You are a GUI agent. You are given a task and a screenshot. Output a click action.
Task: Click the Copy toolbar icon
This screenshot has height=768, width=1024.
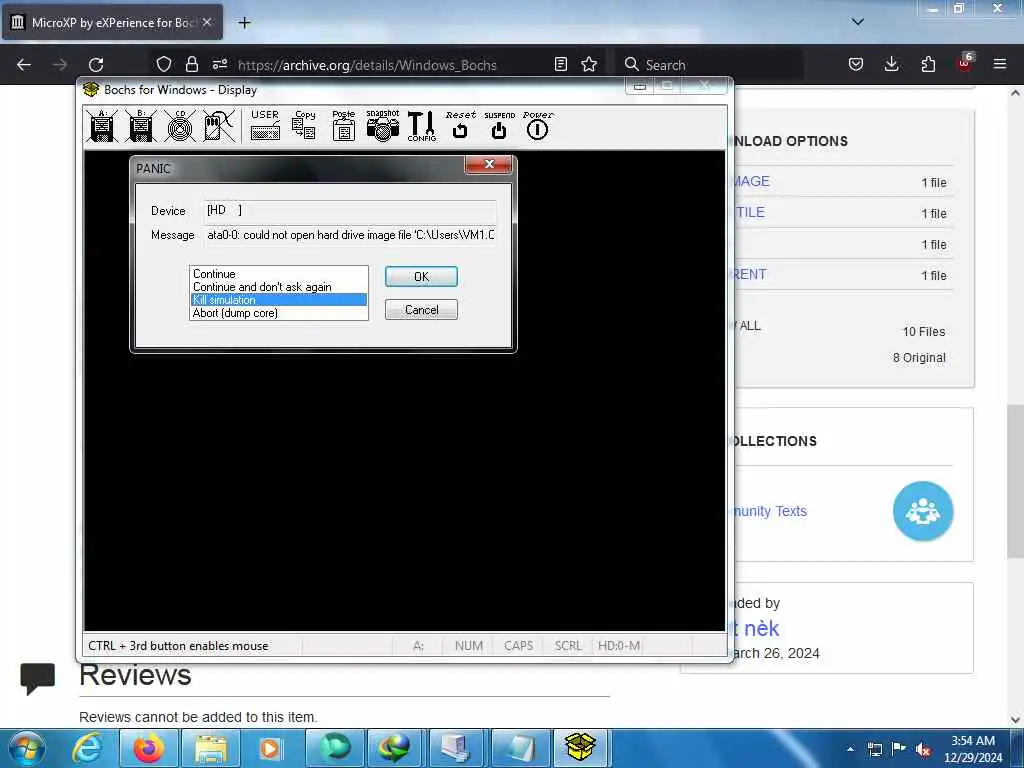click(304, 125)
